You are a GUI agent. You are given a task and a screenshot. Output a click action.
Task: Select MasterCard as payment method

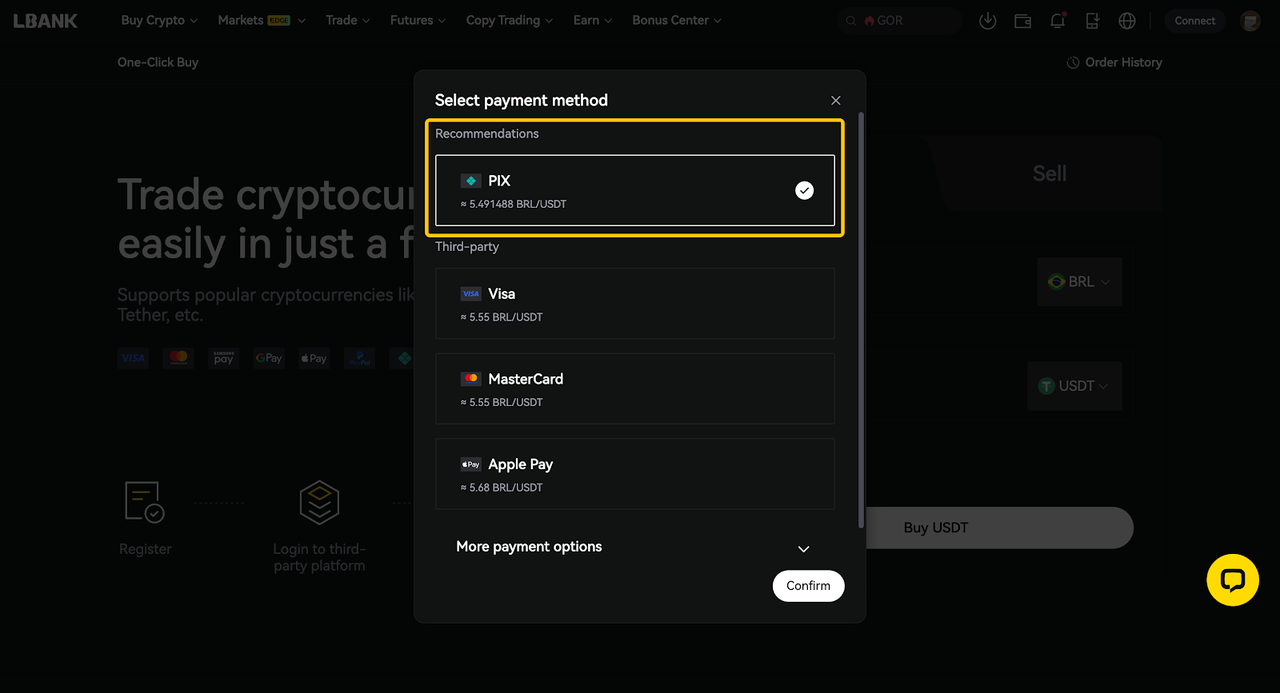(x=635, y=389)
